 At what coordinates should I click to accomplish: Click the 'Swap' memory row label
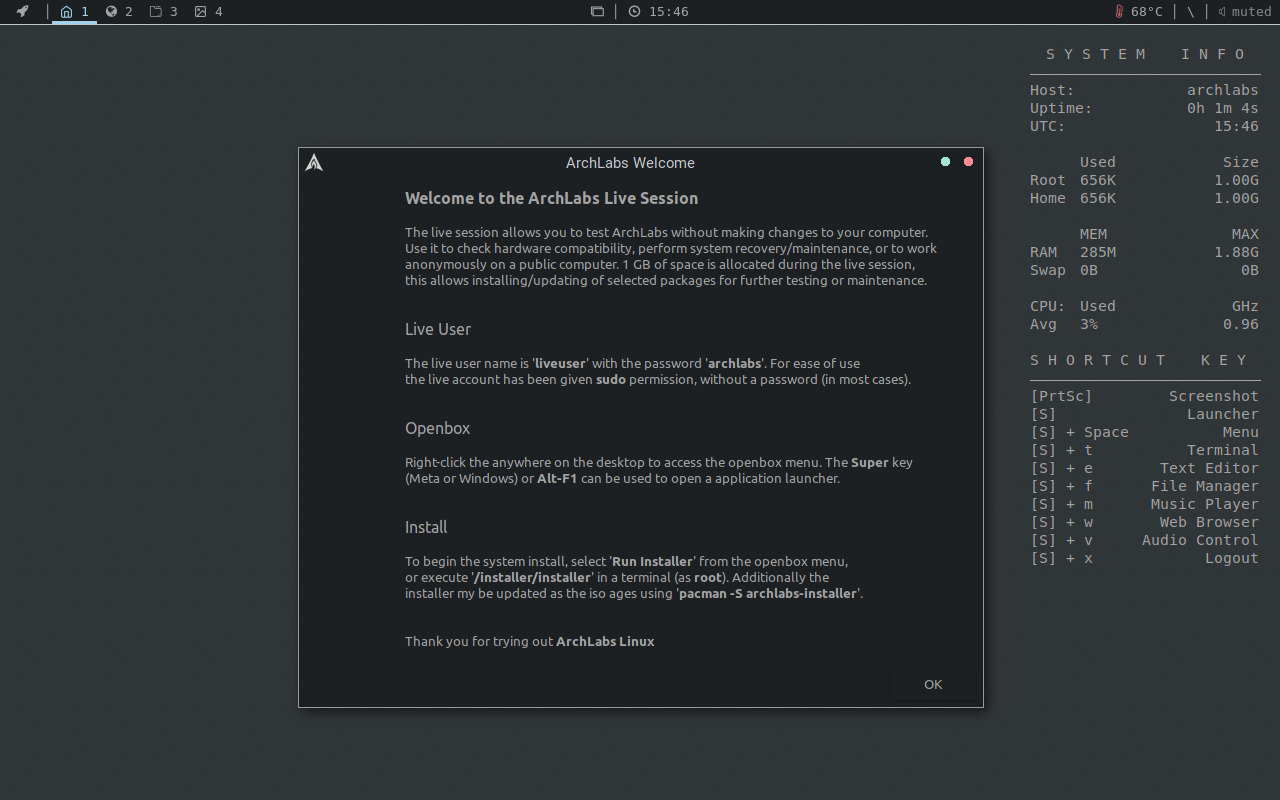click(1048, 270)
